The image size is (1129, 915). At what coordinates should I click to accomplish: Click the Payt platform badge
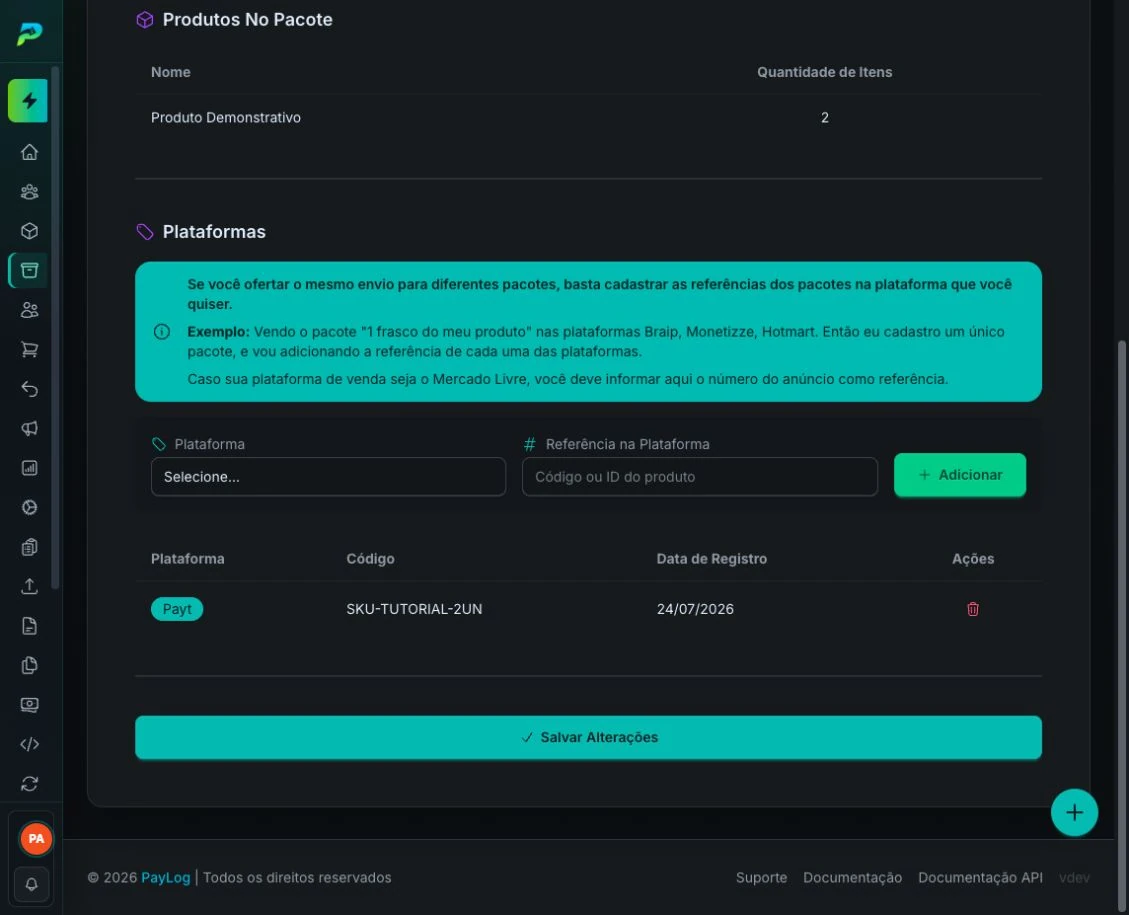[177, 609]
